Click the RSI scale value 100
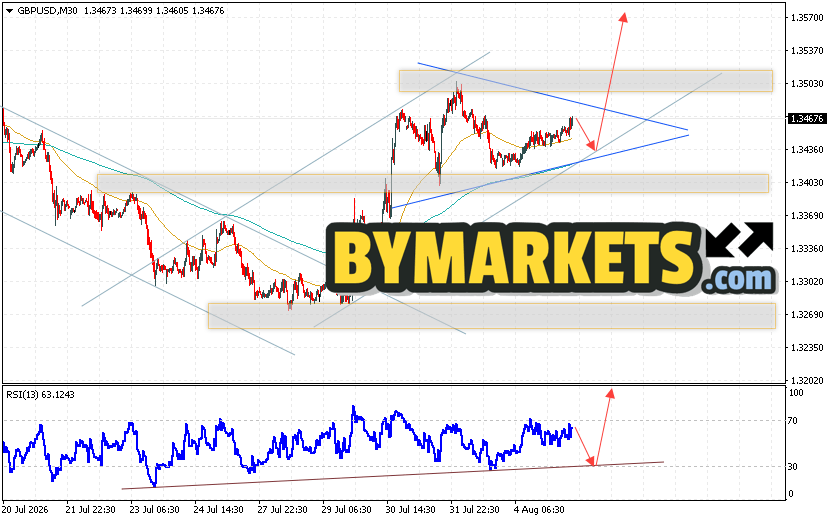The width and height of the screenshot is (831, 521). click(796, 393)
